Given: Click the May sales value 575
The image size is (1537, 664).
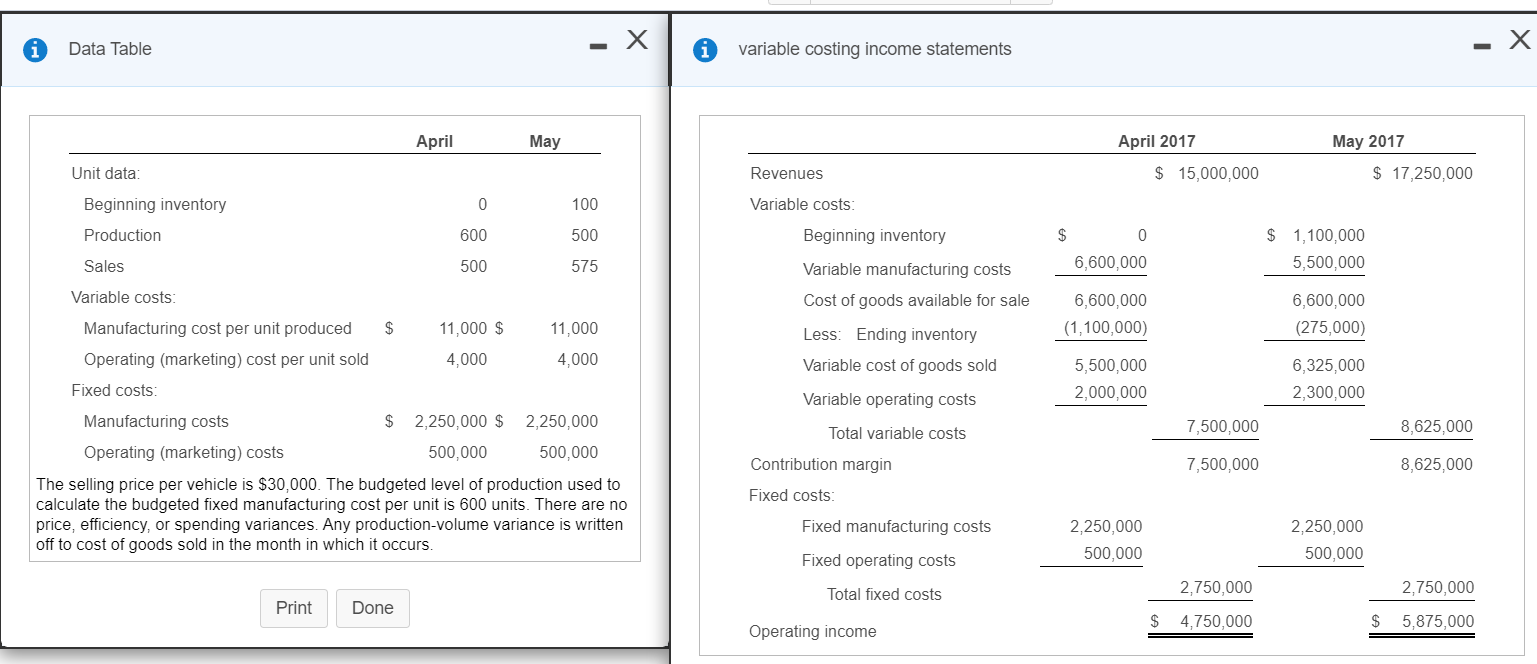Looking at the screenshot, I should point(584,266).
